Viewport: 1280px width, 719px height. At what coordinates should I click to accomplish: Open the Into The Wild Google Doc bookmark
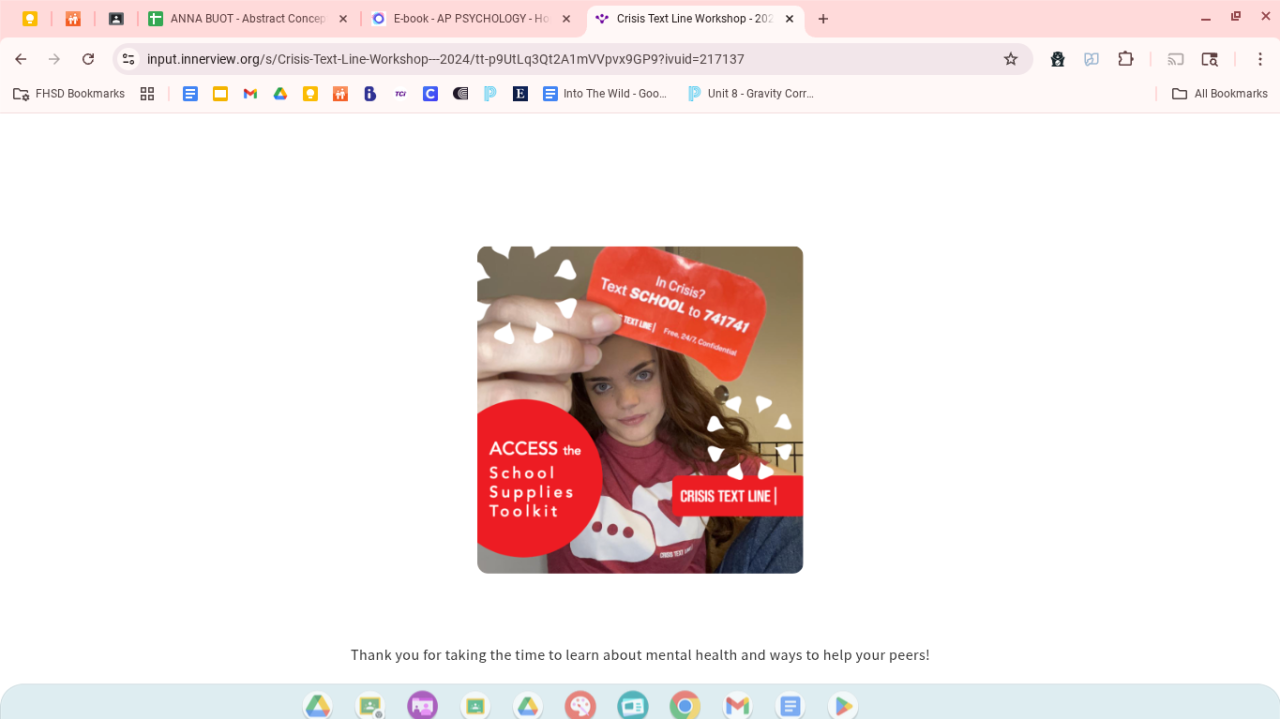(605, 94)
